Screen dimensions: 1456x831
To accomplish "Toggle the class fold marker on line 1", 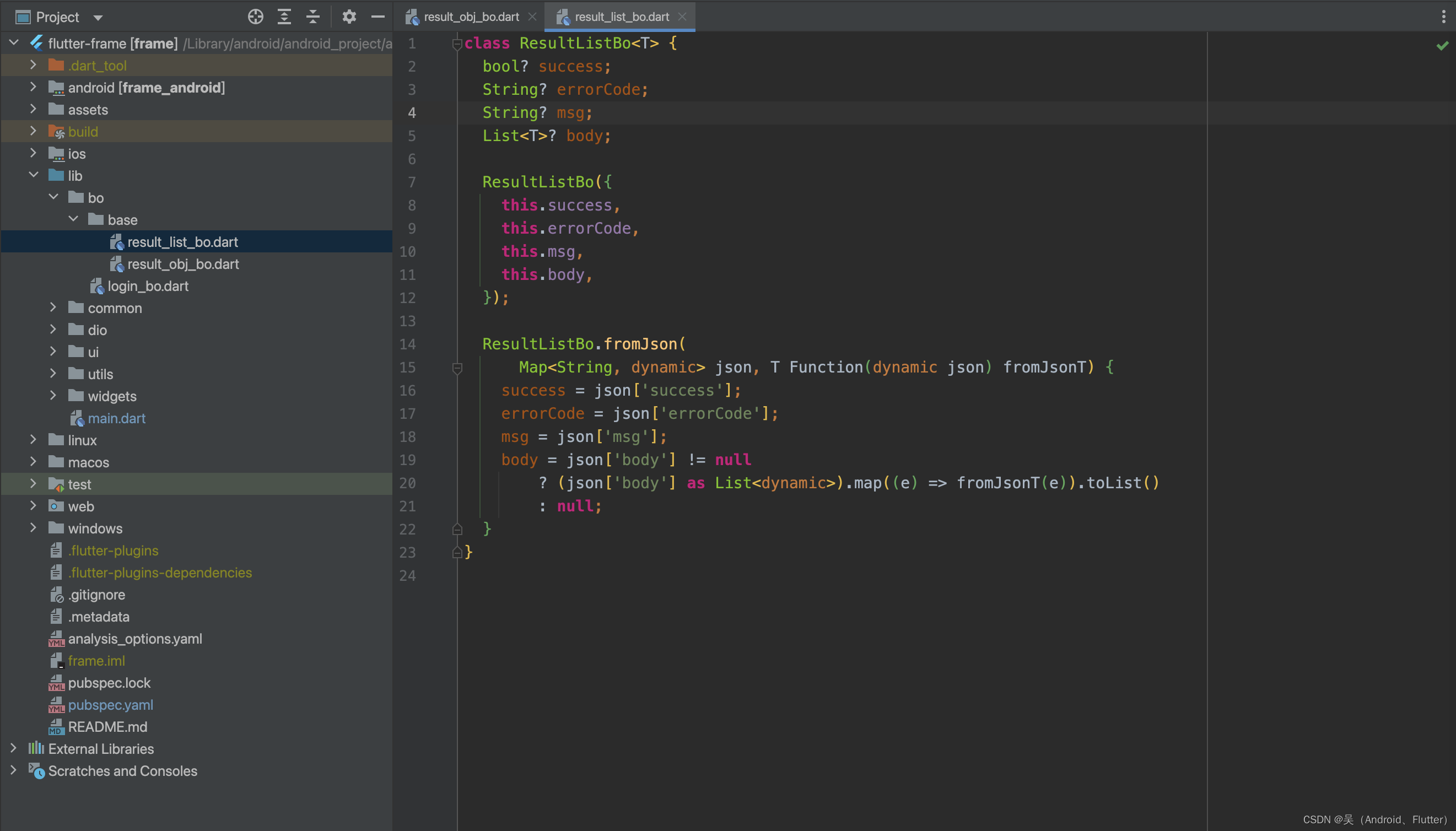I will click(457, 44).
